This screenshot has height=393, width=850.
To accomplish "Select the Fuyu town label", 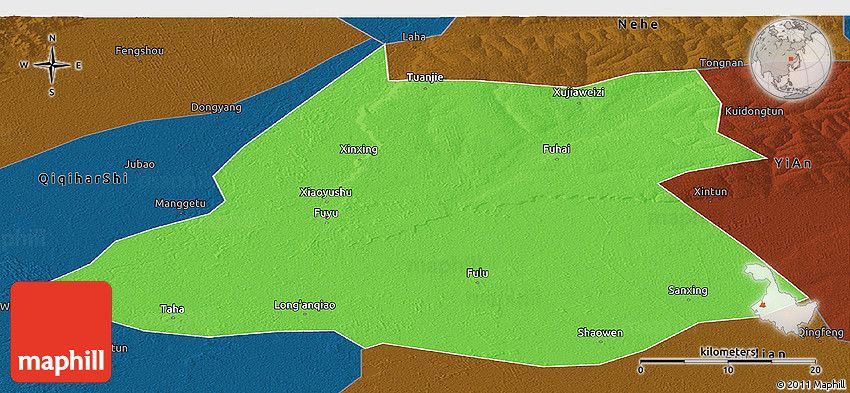I will pyautogui.click(x=326, y=213).
